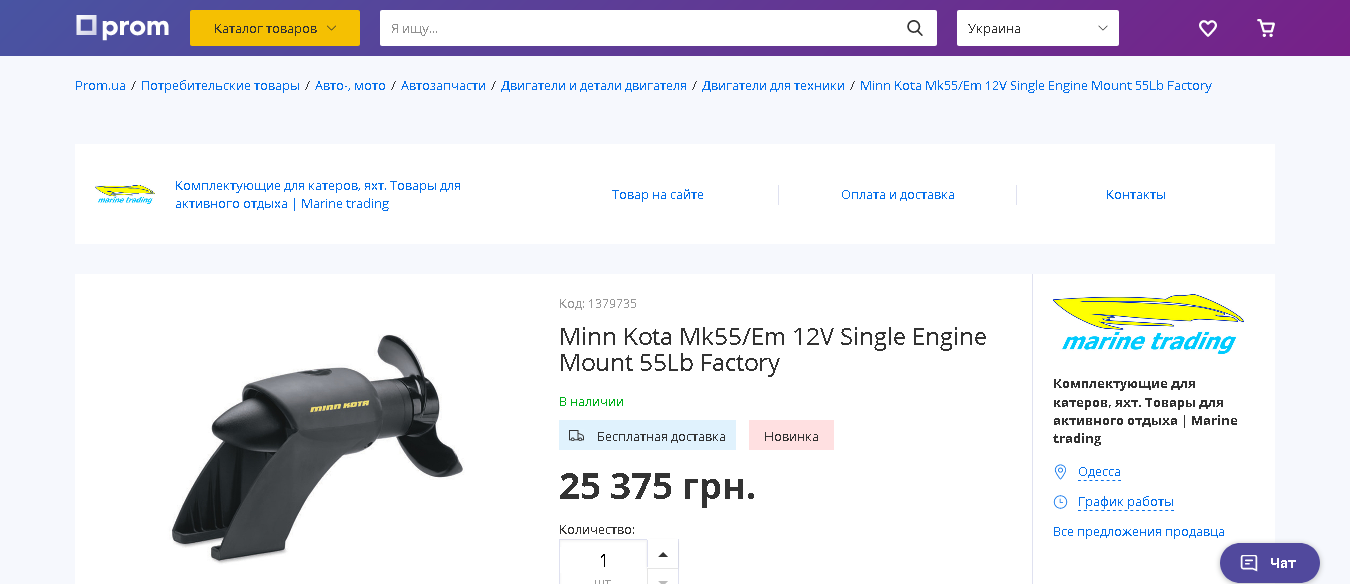This screenshot has height=584, width=1350.
Task: Click the location pin icon near Одесса
Action: 1061,472
